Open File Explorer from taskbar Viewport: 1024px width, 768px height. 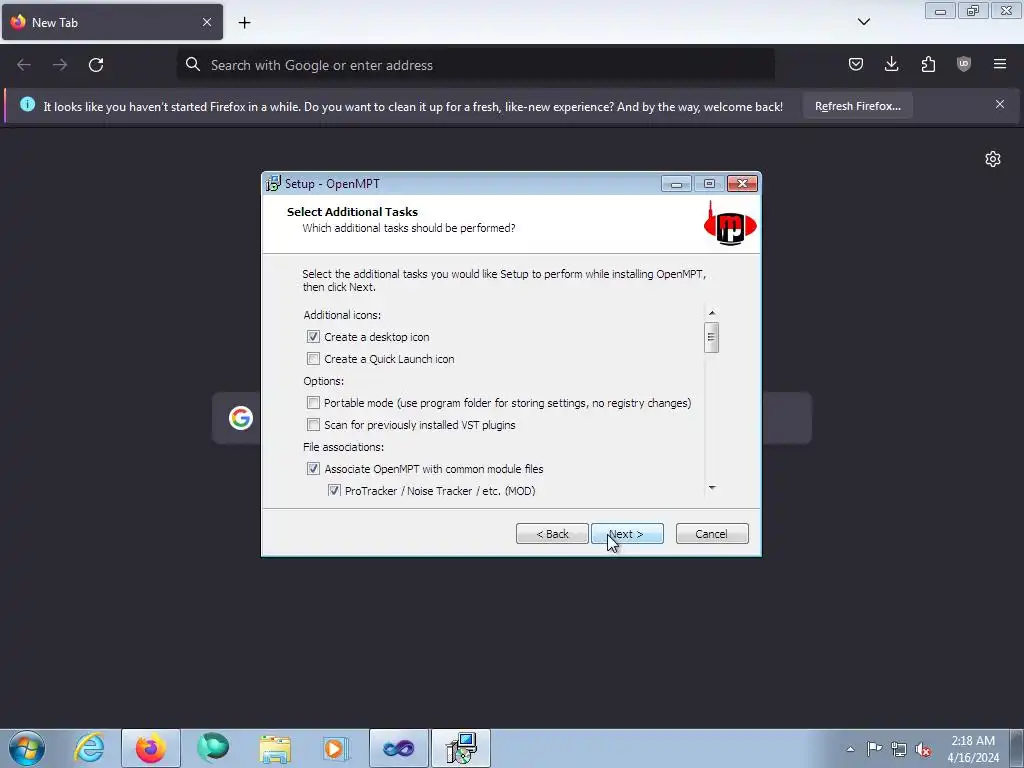tap(275, 748)
